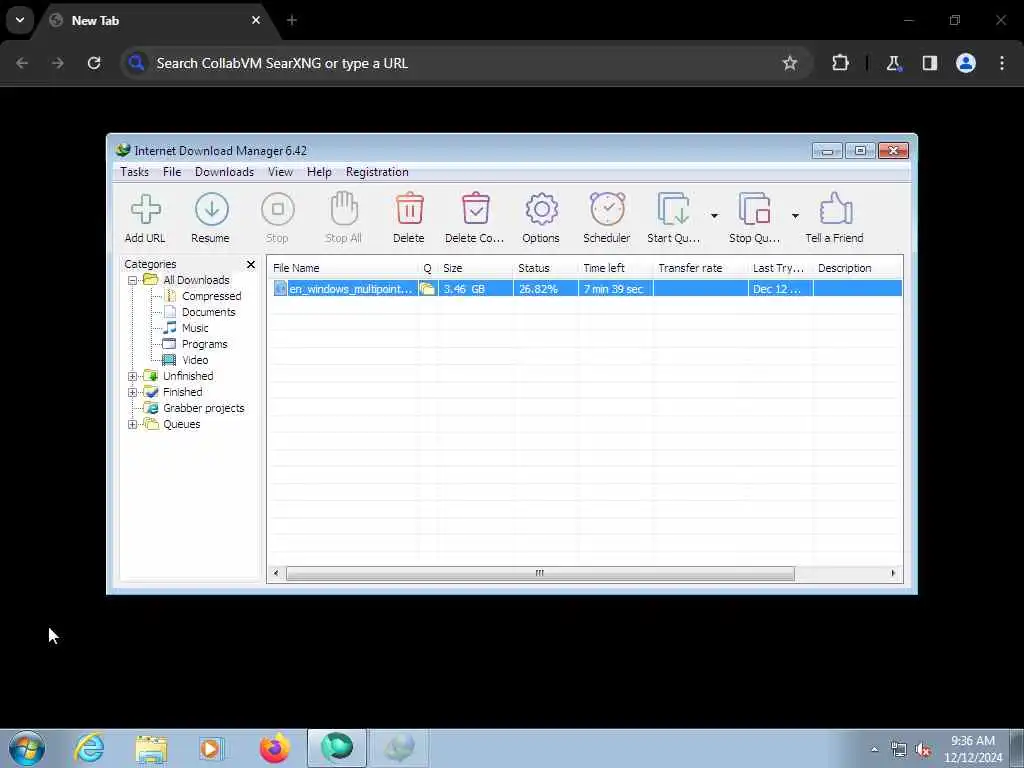Image resolution: width=1024 pixels, height=768 pixels.
Task: Click Tell a Friend thumbs-up icon
Action: tap(835, 209)
